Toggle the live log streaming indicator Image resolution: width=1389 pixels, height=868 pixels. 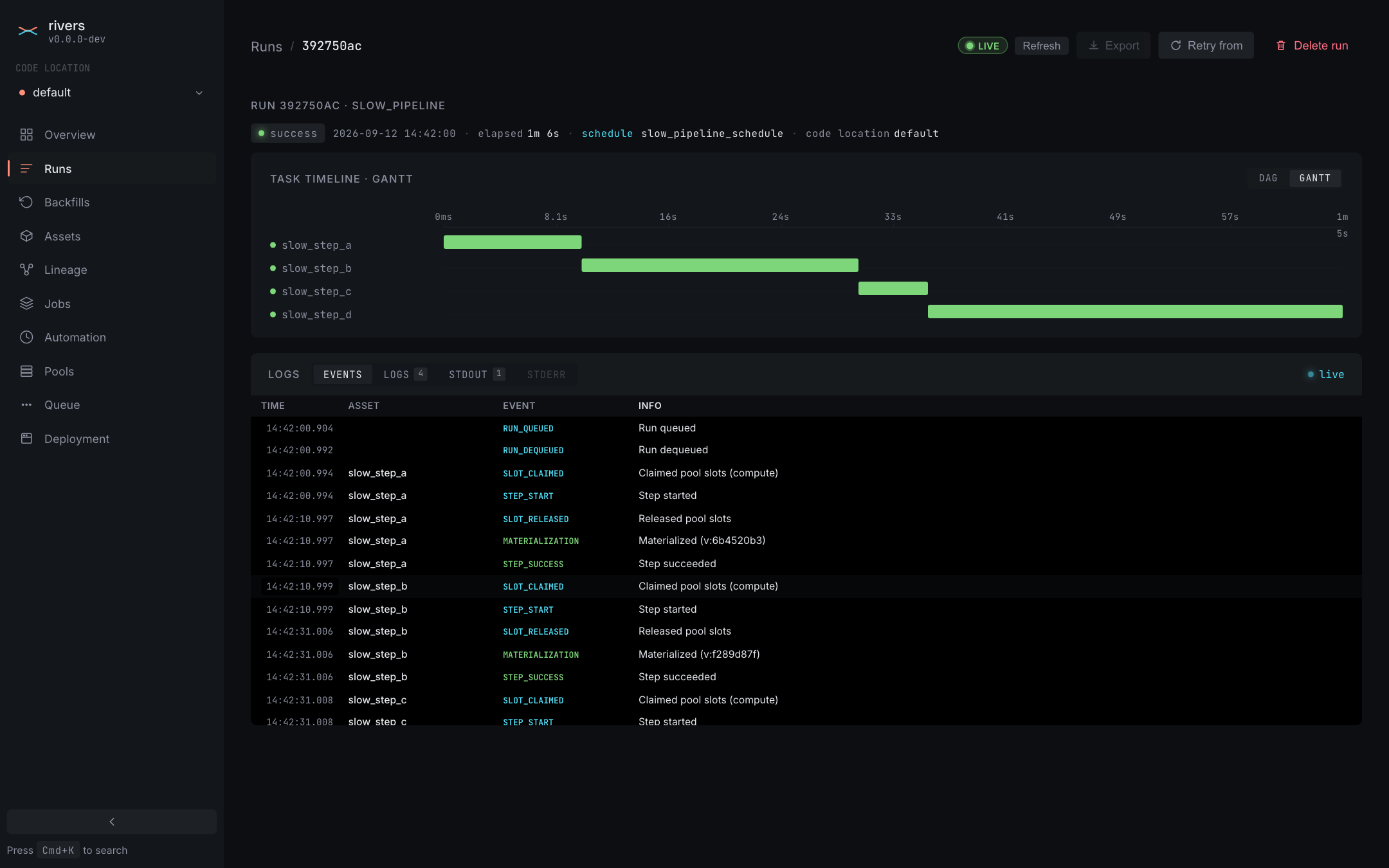[1325, 374]
